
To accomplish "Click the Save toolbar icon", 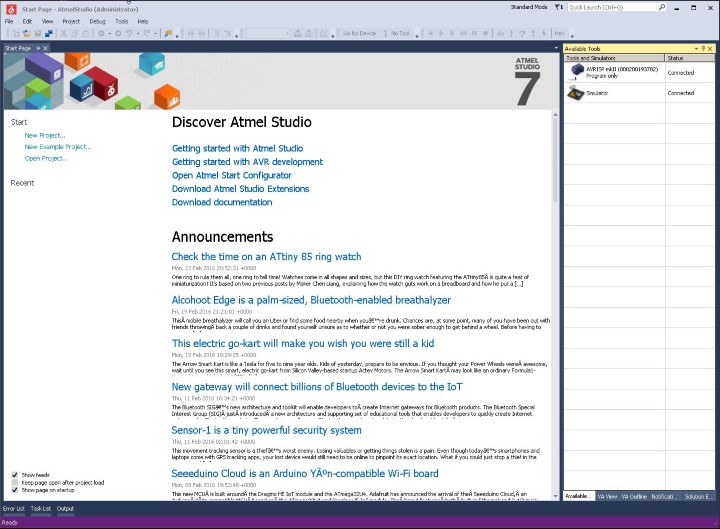I will pos(38,34).
